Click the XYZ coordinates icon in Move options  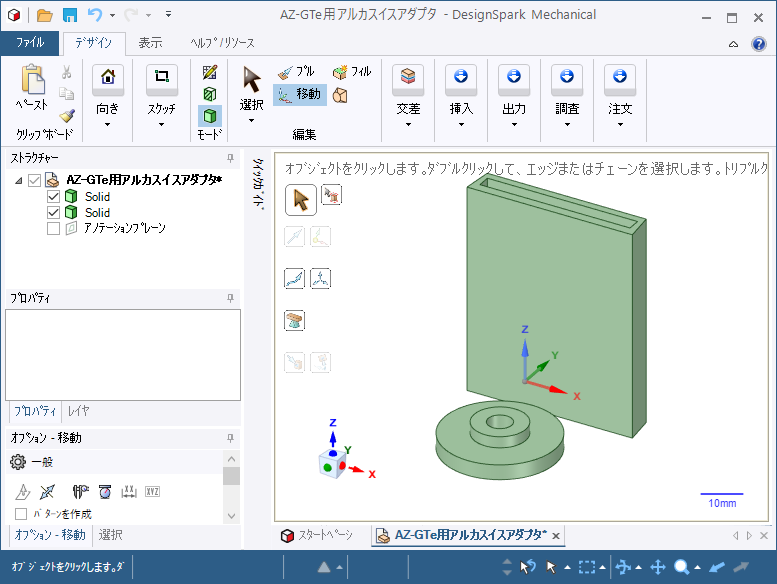152,491
